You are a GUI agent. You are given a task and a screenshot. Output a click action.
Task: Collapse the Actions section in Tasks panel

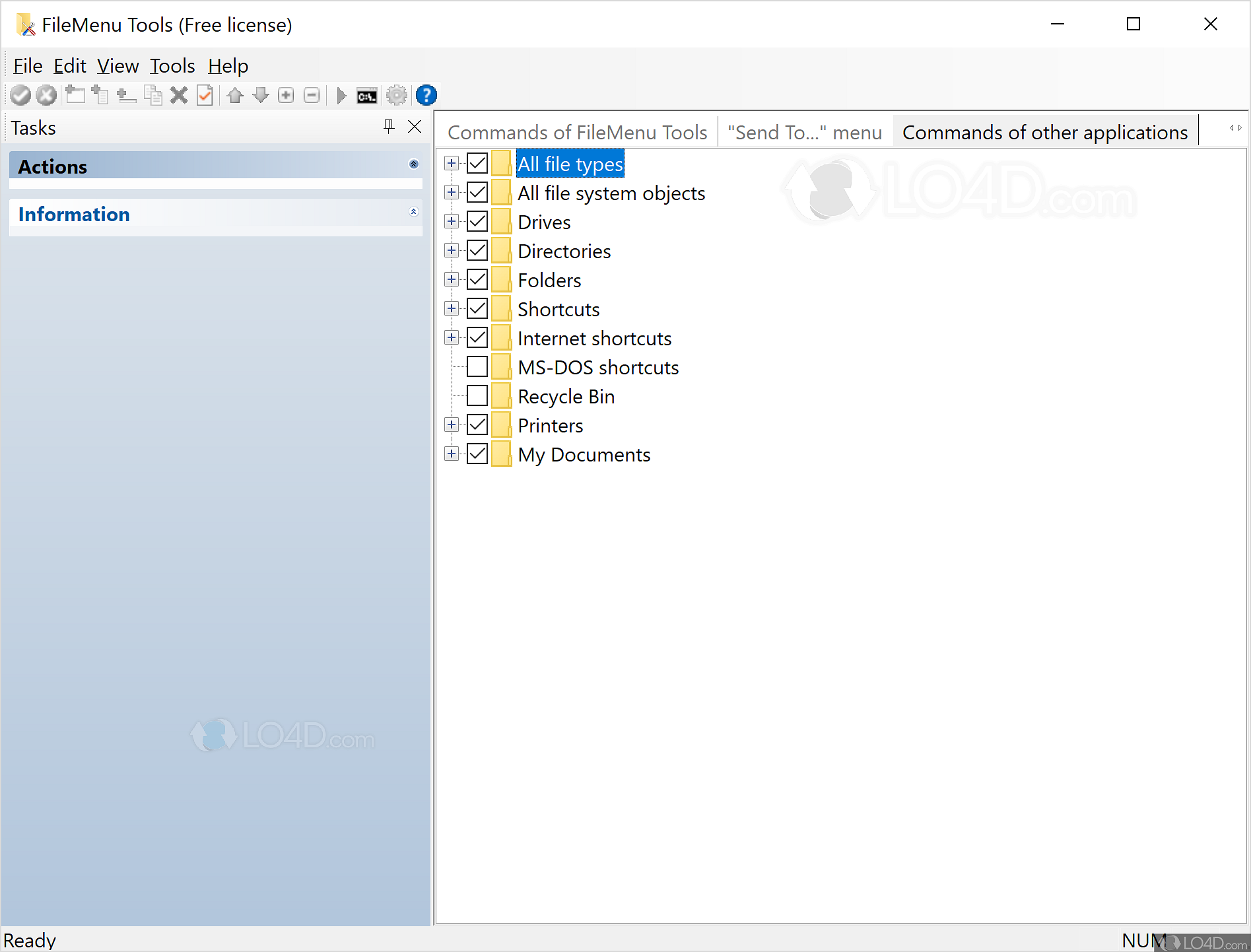[x=414, y=164]
